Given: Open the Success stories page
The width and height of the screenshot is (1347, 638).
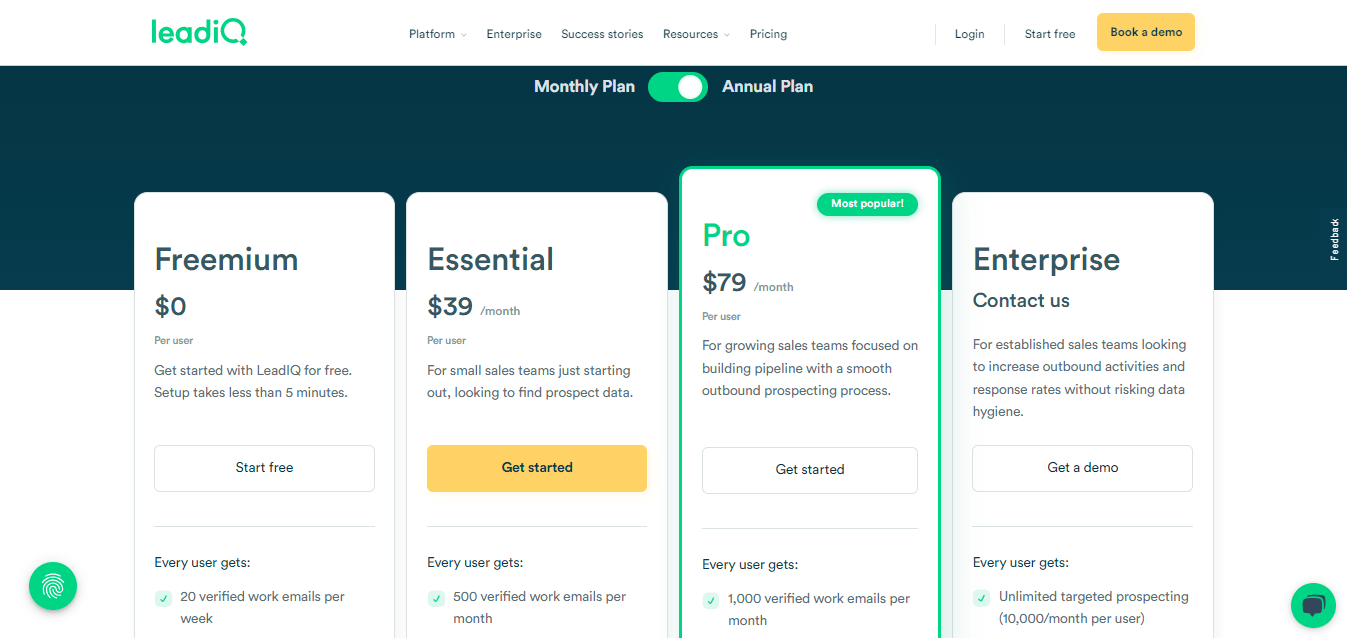Looking at the screenshot, I should [x=601, y=33].
